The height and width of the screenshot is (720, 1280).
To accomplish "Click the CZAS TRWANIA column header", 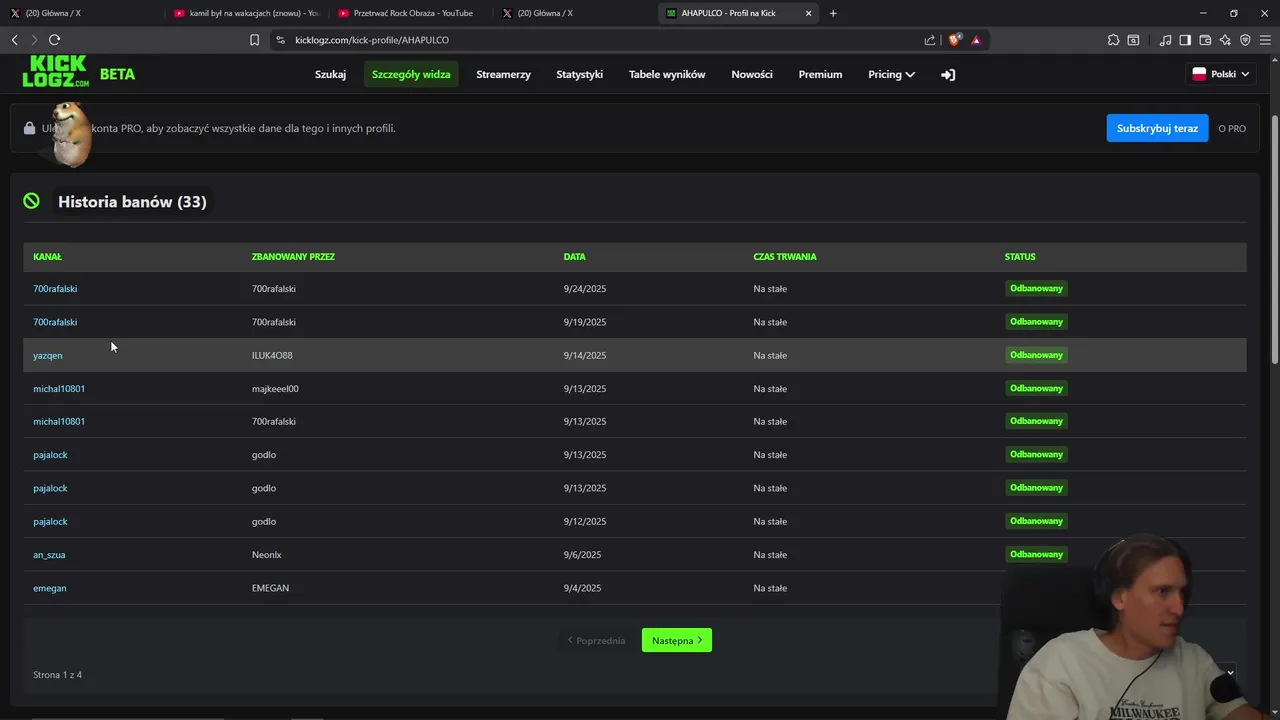I will 785,257.
